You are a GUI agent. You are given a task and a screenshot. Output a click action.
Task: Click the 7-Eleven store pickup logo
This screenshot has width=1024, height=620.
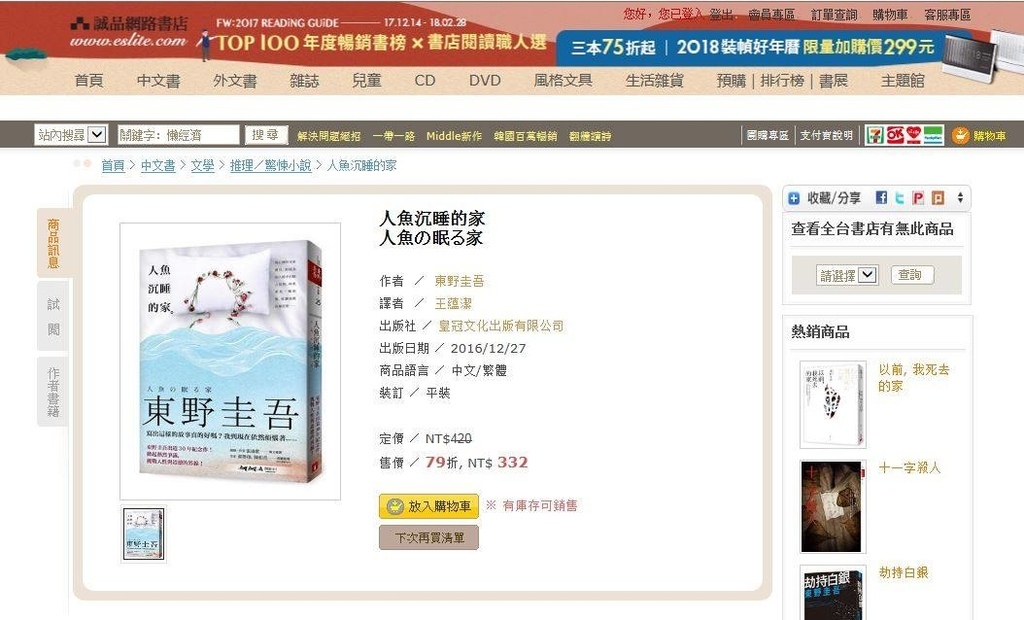(x=875, y=135)
